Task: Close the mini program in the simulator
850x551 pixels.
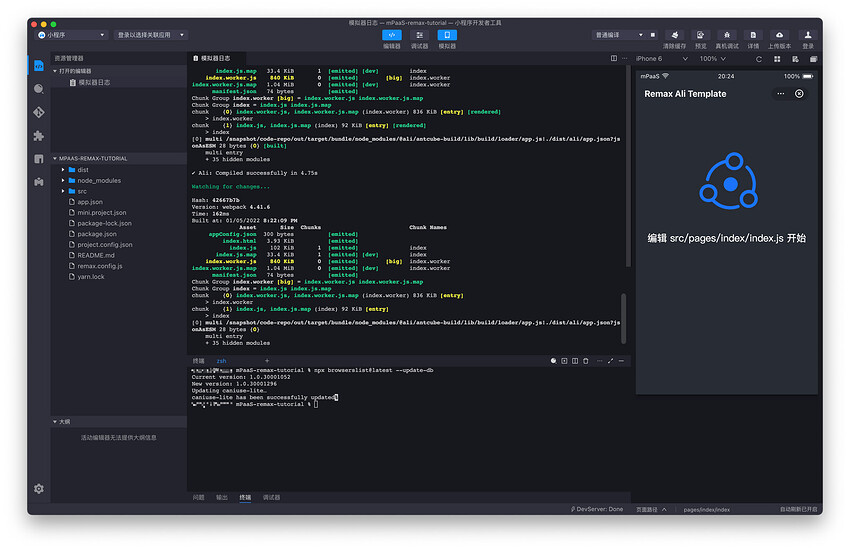Action: pos(799,94)
